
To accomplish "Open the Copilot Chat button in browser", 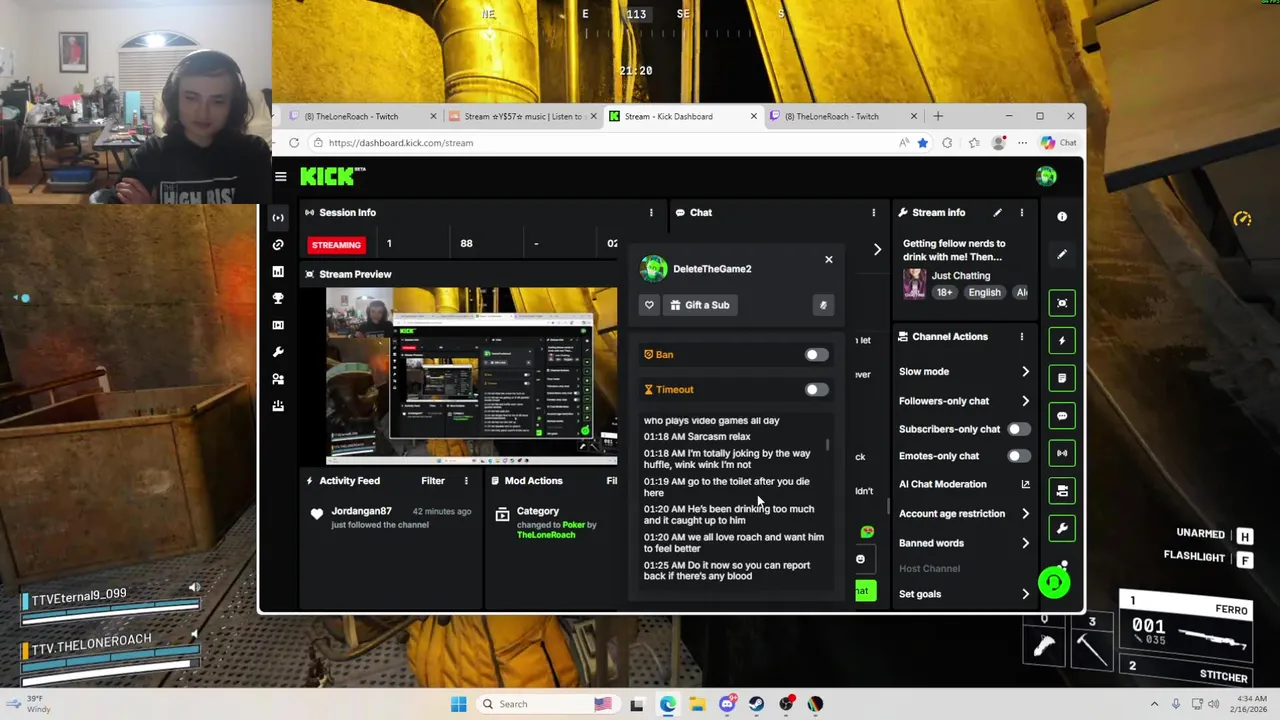I will [1058, 143].
